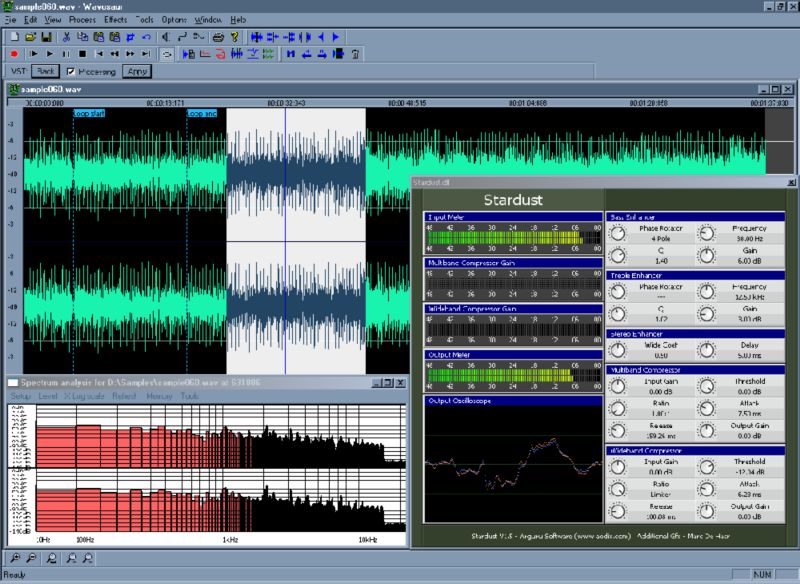Open Setup menu in Spectrum analysis
Screen dimensions: 800x584
[21, 396]
